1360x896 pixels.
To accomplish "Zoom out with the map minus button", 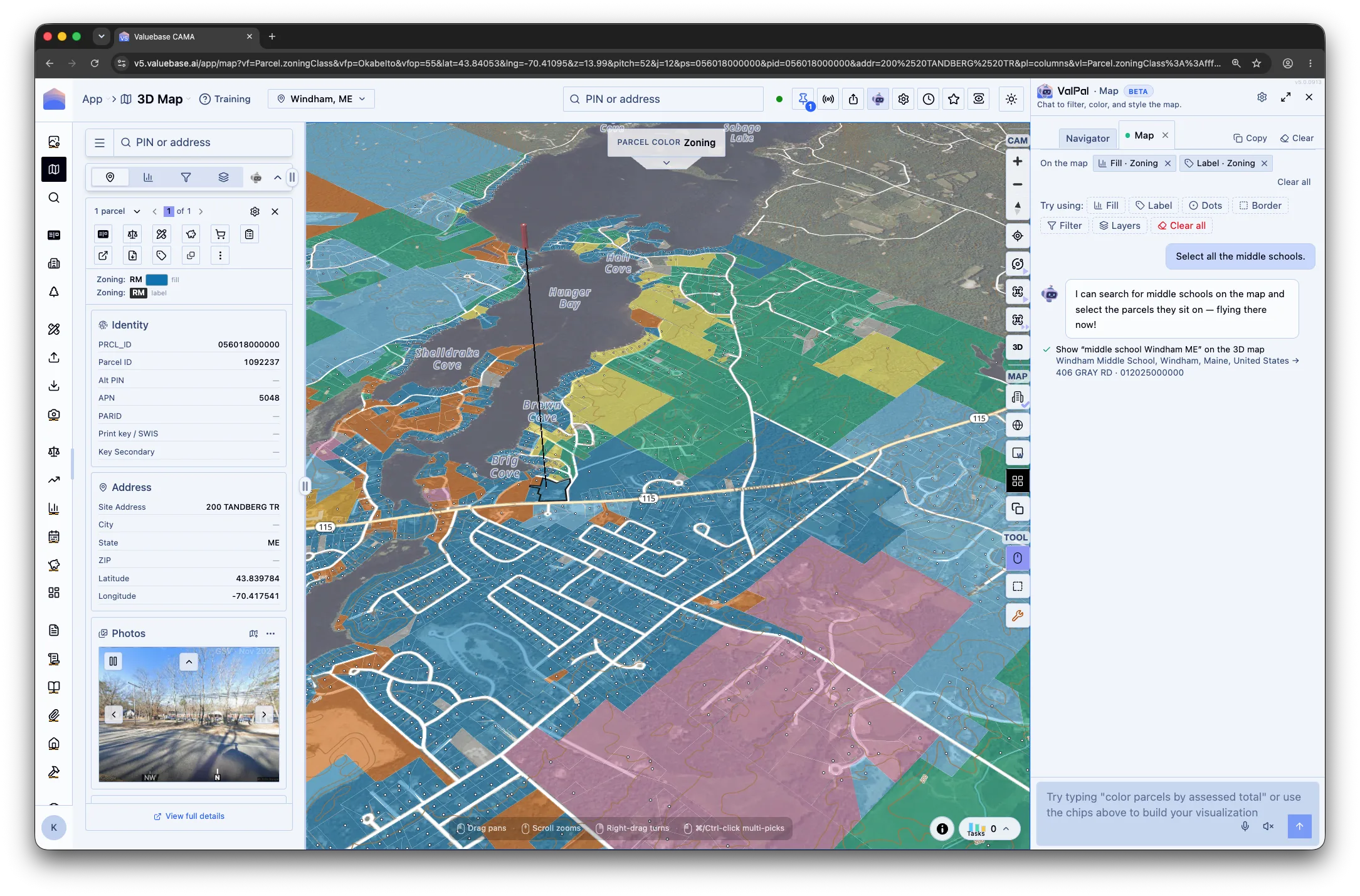I will [x=1017, y=184].
